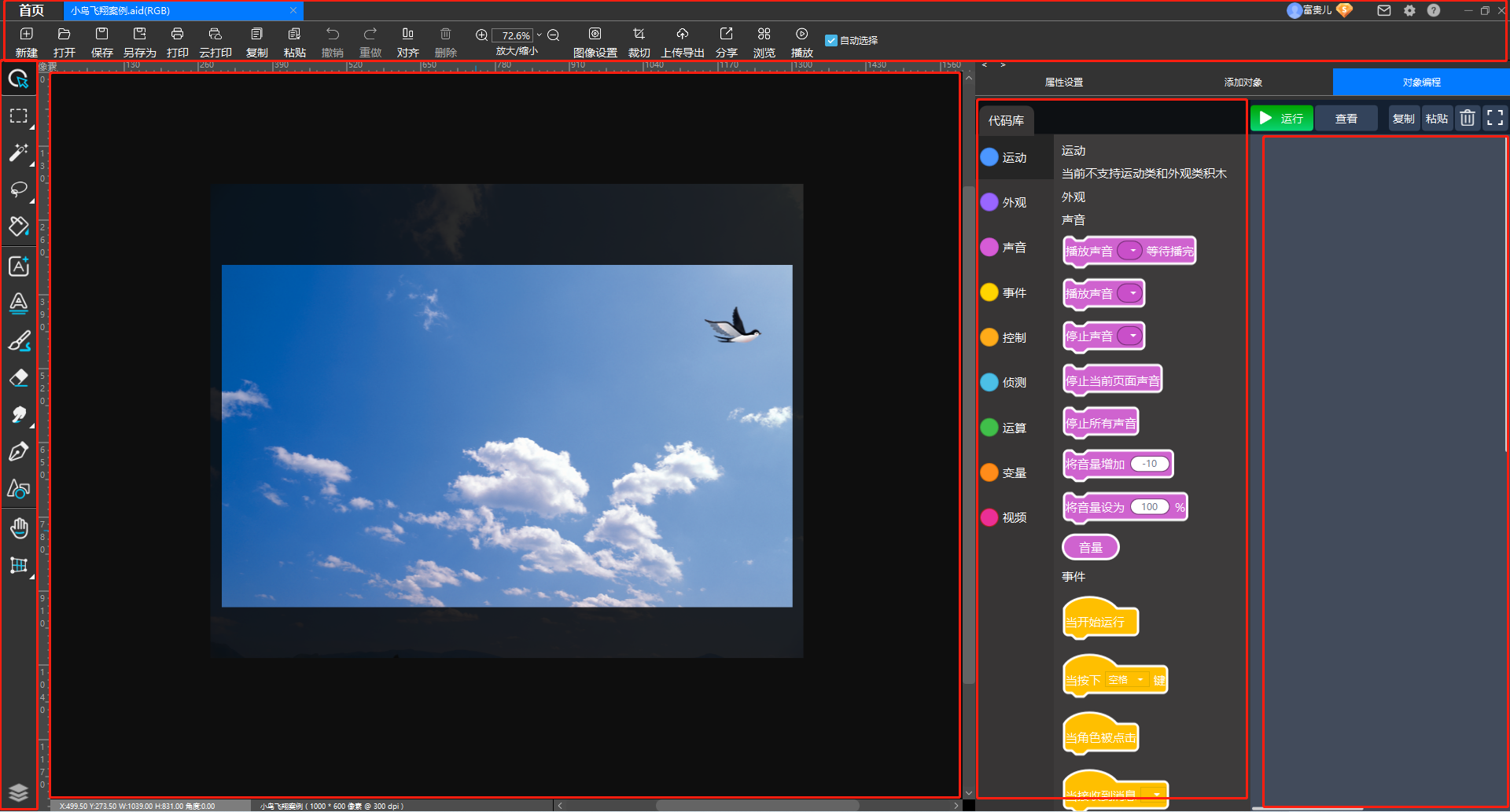Choose the eraser tool
The width and height of the screenshot is (1510, 812).
coord(19,378)
